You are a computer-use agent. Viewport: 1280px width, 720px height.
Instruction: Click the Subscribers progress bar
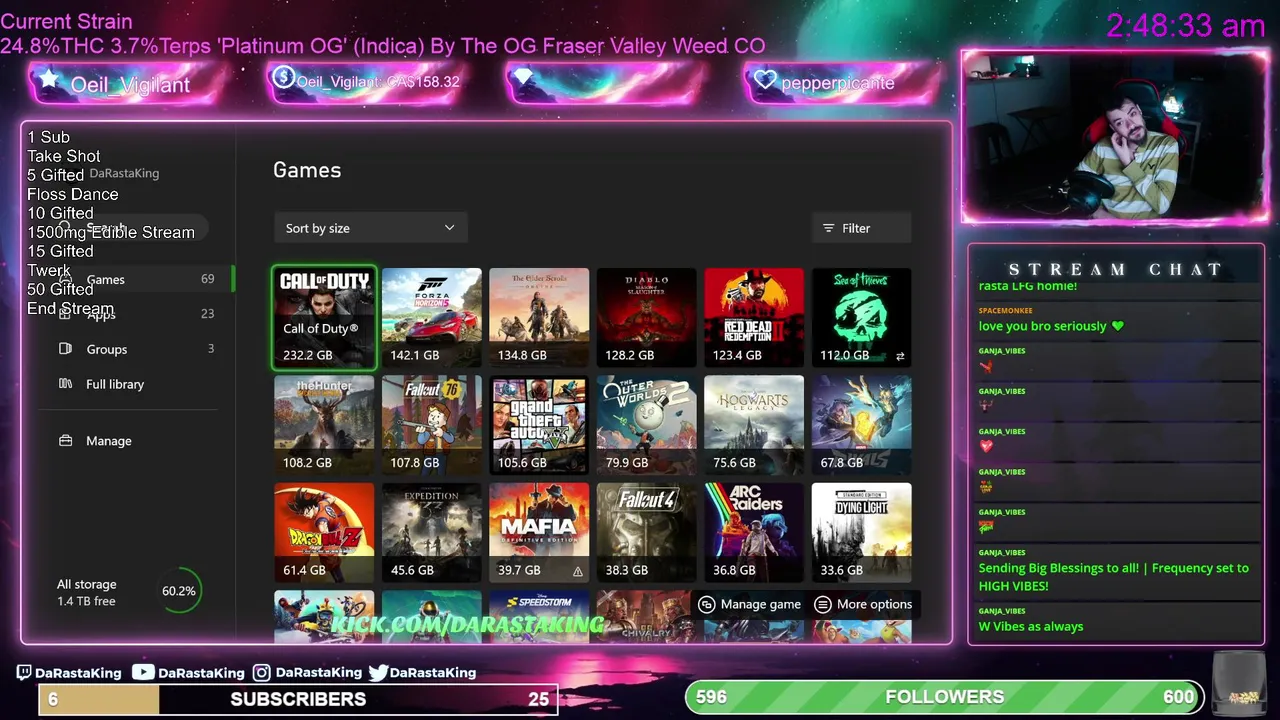298,699
